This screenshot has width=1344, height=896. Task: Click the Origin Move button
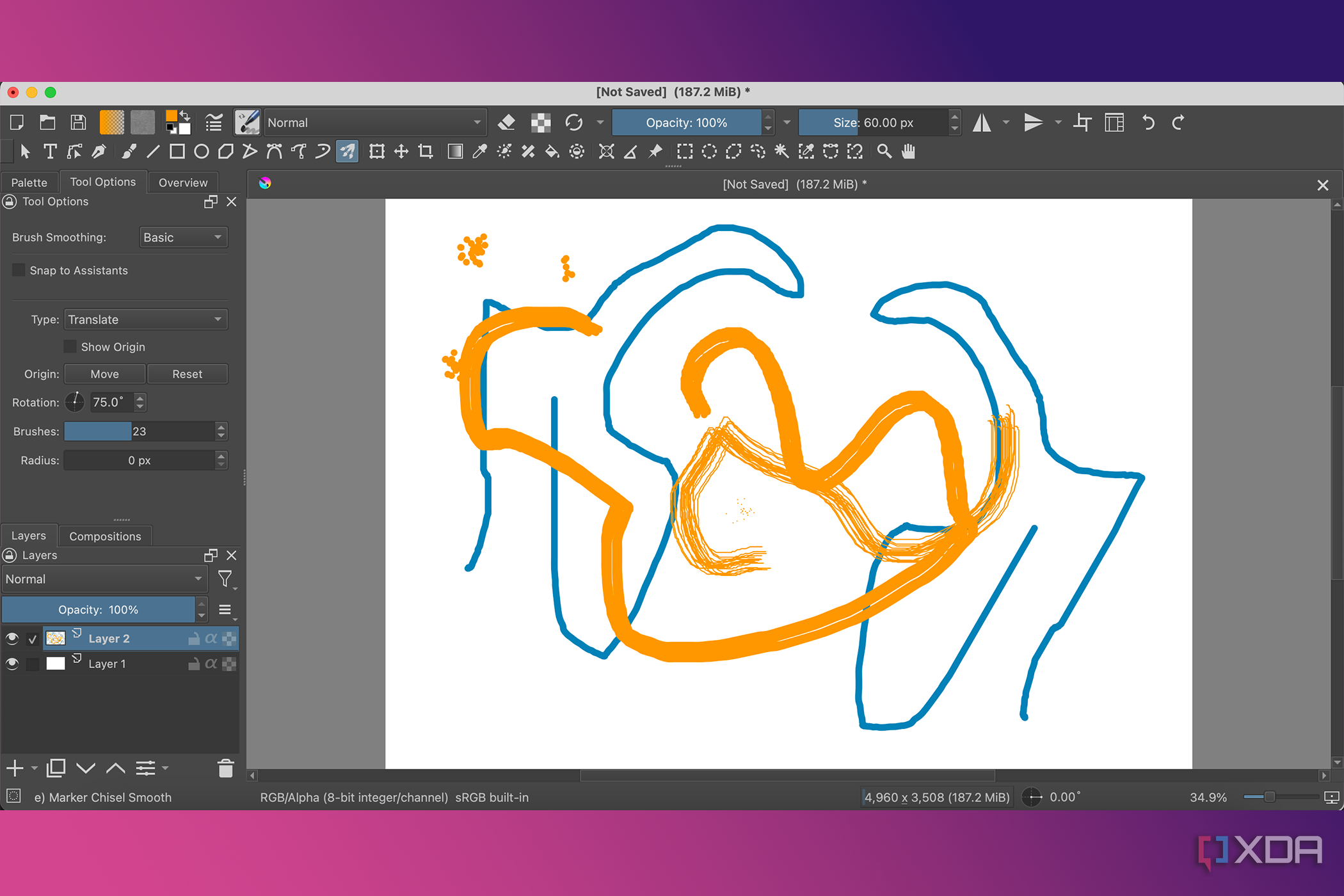coord(105,374)
